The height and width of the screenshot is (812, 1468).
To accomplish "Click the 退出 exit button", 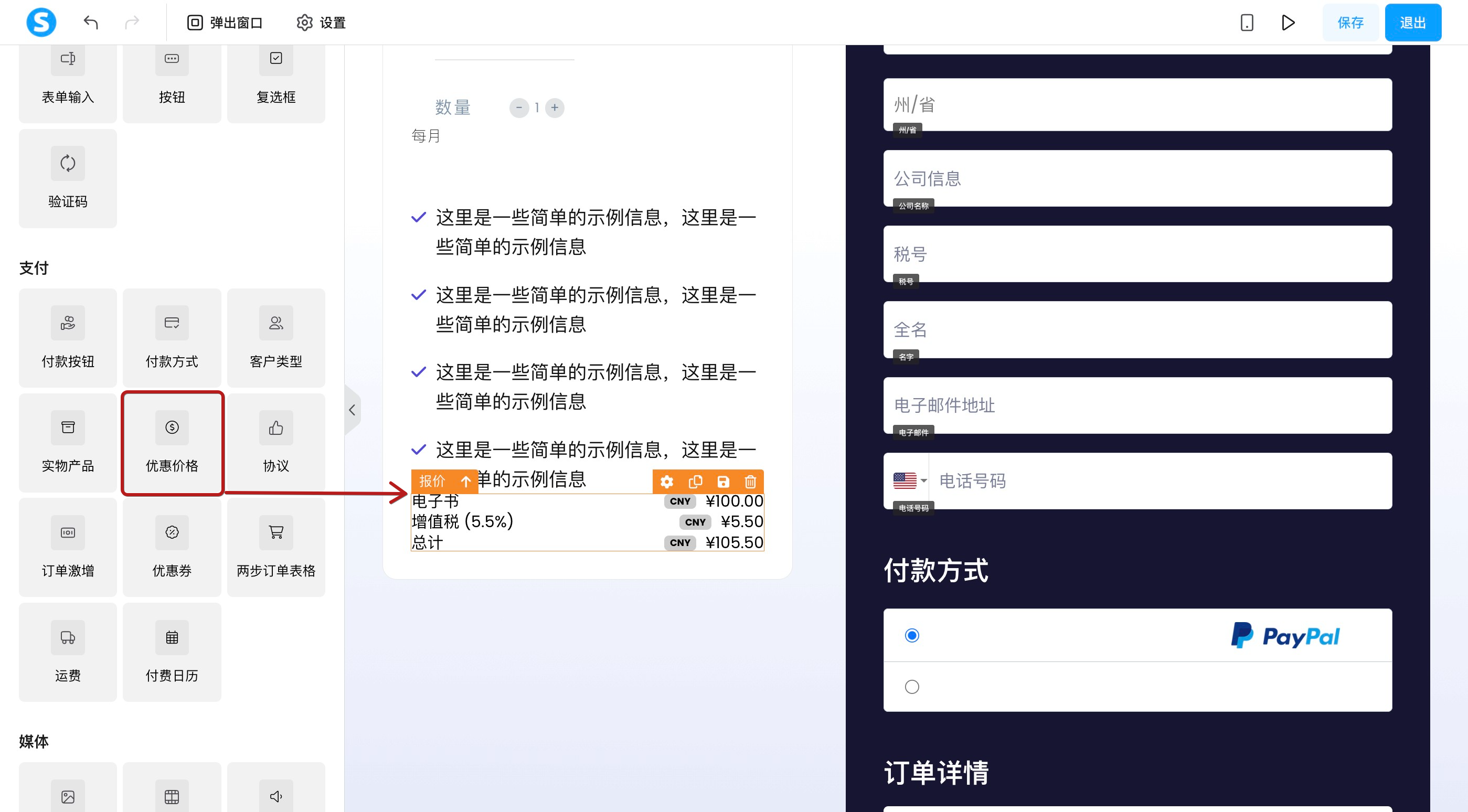I will click(1412, 22).
